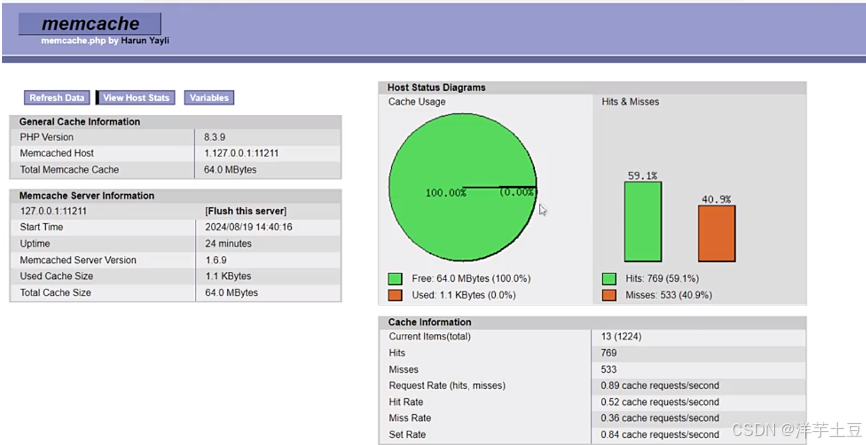Click the Total Cache Size value 64.0 MBytes
This screenshot has height=445, width=866.
[231, 293]
